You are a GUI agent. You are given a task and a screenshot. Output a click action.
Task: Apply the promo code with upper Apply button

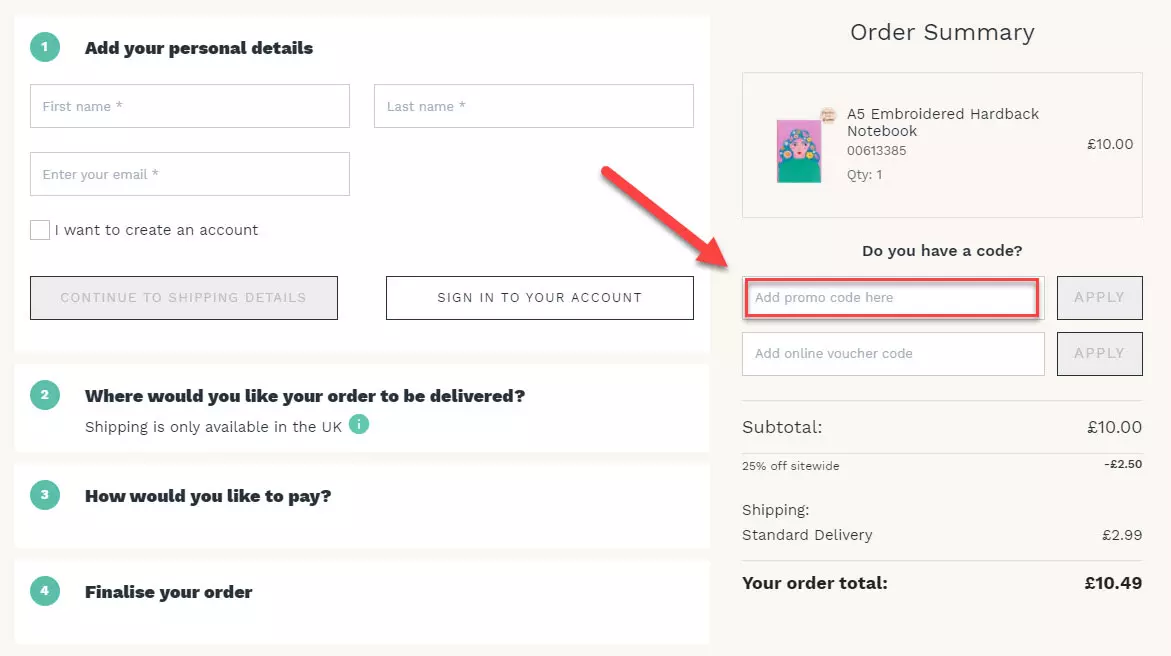pyautogui.click(x=1099, y=297)
